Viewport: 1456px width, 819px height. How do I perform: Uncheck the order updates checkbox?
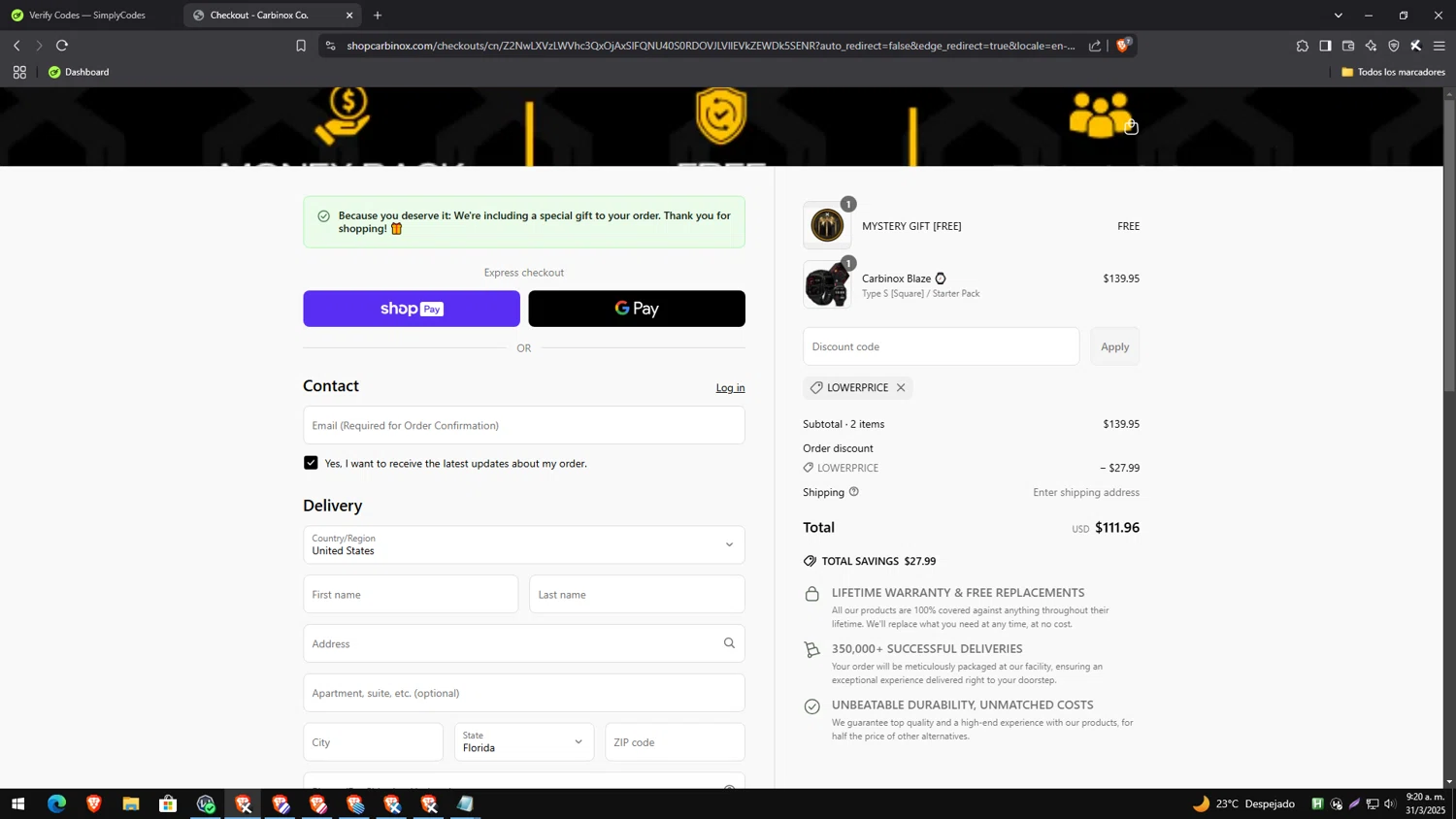(311, 463)
